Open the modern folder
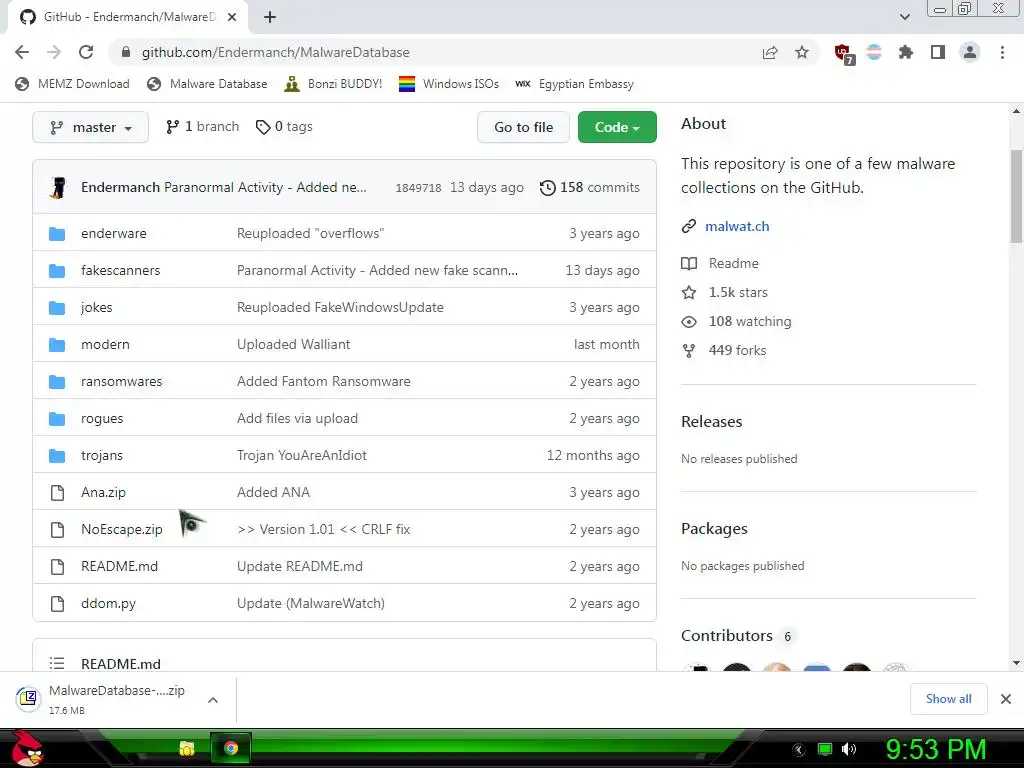The height and width of the screenshot is (768, 1024). pyautogui.click(x=105, y=344)
